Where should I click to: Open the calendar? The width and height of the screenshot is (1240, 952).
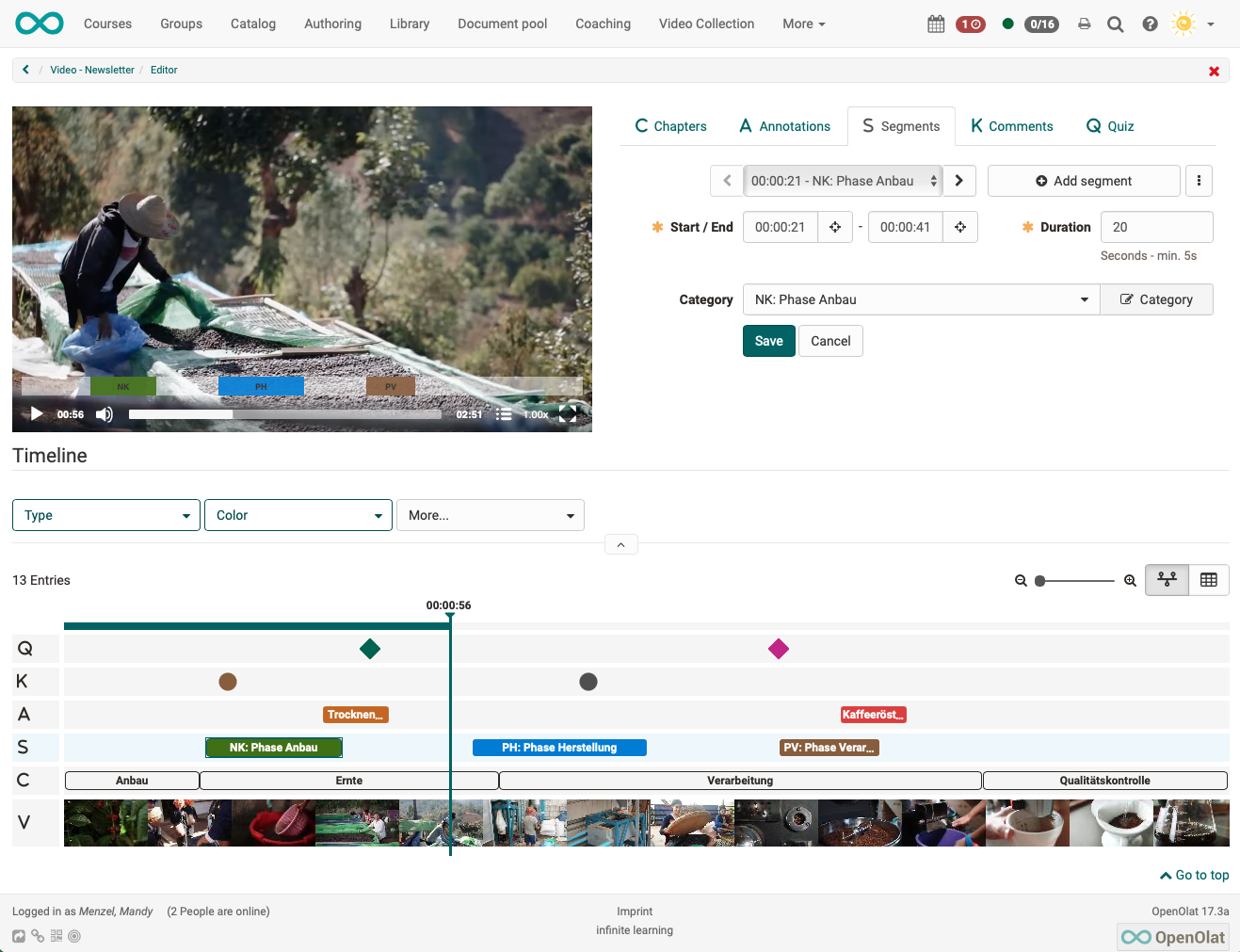[x=936, y=24]
